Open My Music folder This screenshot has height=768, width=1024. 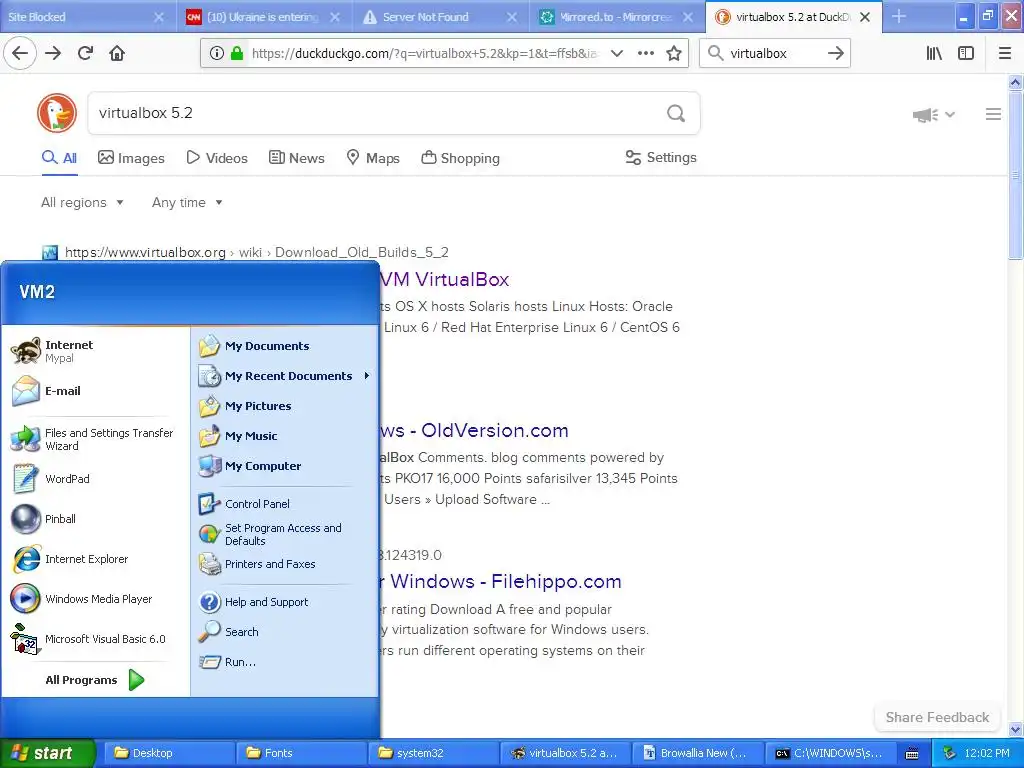(x=285, y=436)
